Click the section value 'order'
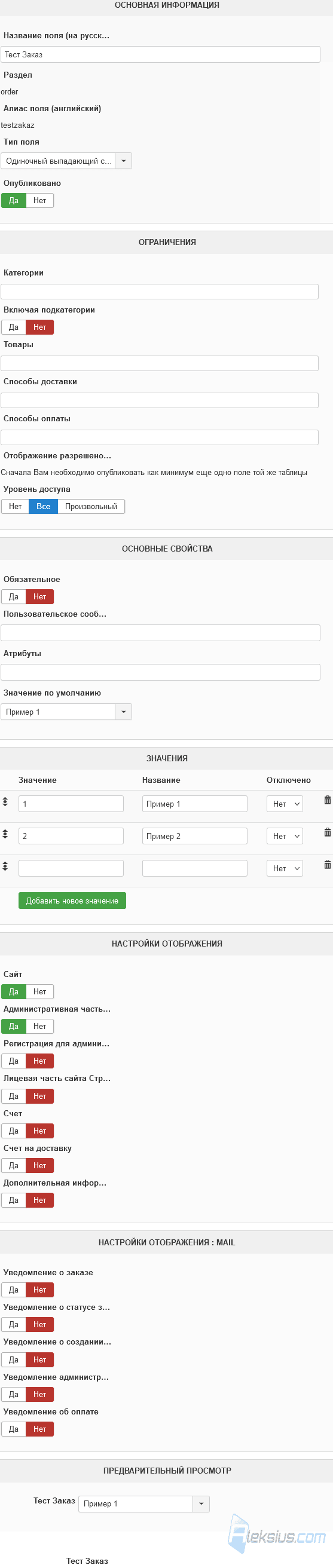The height and width of the screenshot is (1568, 333). pyautogui.click(x=9, y=91)
